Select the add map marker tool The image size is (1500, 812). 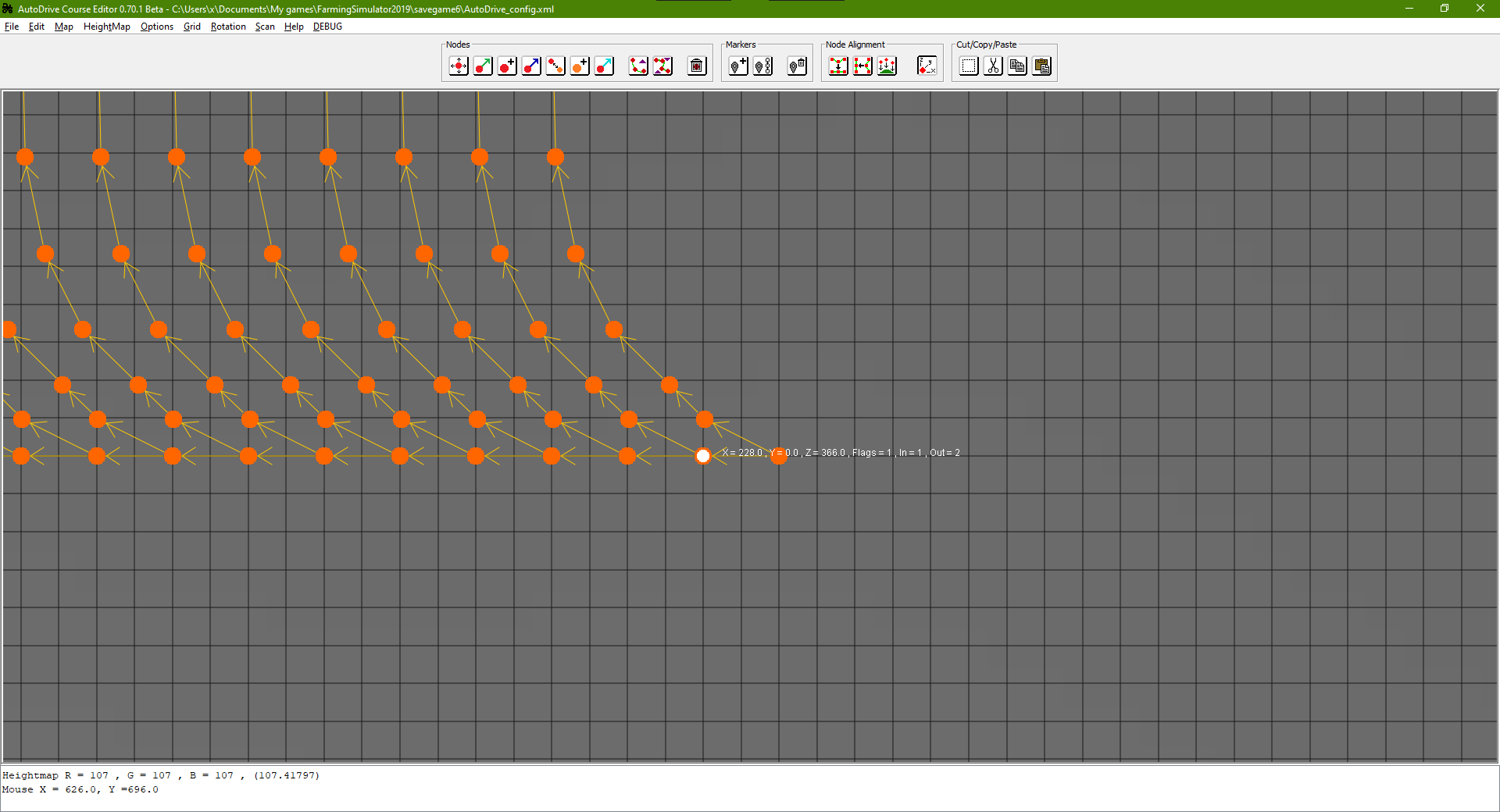(738, 66)
